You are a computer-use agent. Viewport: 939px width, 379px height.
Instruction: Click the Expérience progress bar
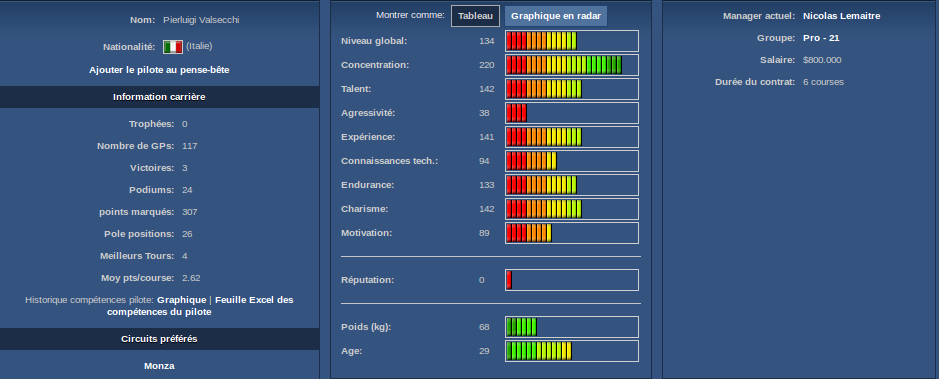tap(572, 137)
